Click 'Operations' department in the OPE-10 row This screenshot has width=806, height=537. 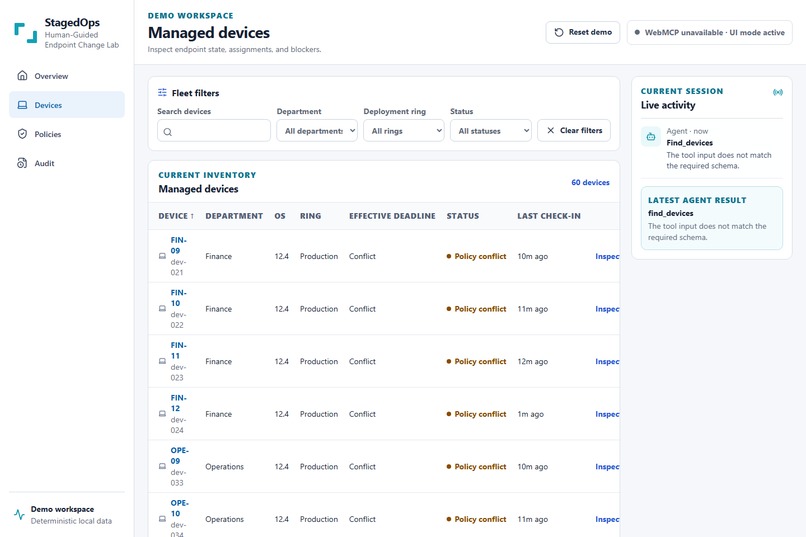[x=225, y=519]
